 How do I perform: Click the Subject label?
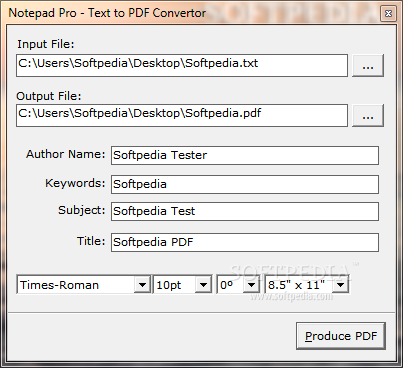coord(82,210)
